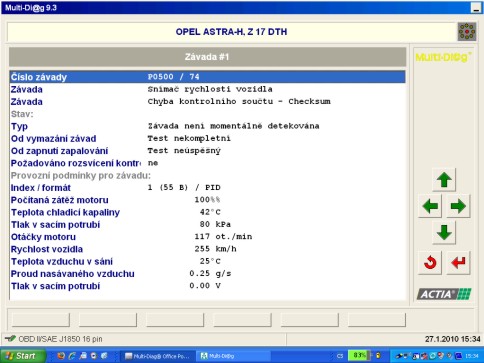Click the red circular back arrow button

tap(430, 263)
